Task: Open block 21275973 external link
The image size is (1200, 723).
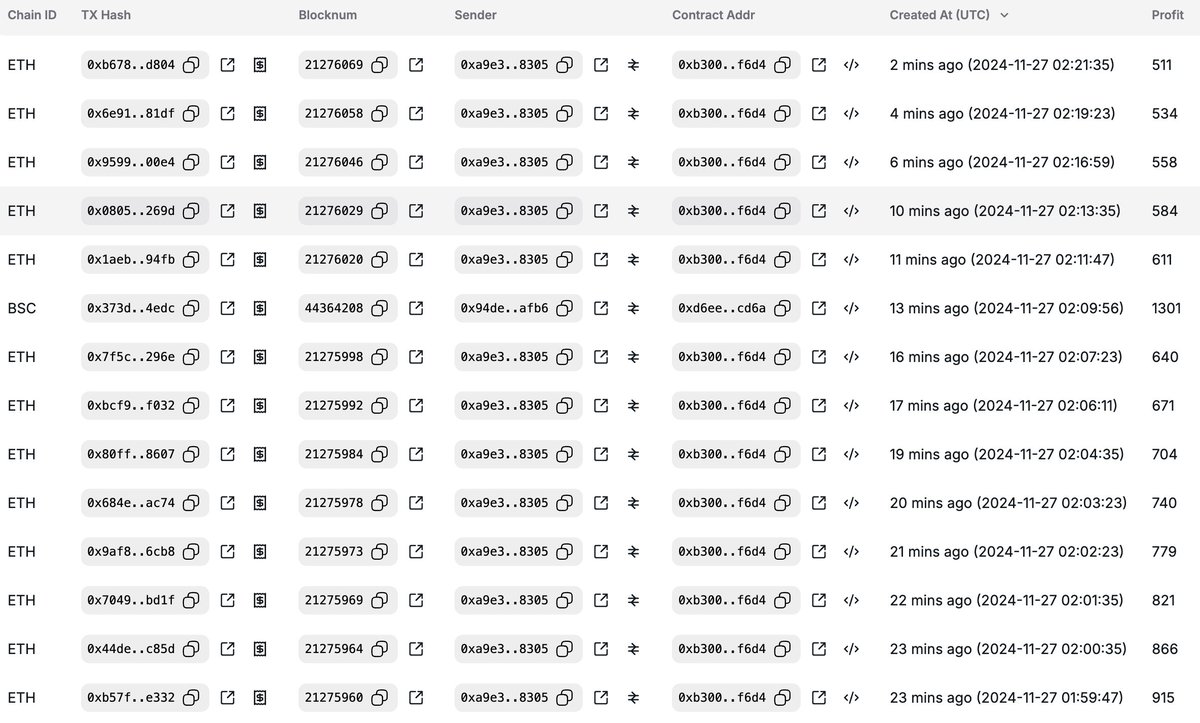Action: tap(416, 552)
